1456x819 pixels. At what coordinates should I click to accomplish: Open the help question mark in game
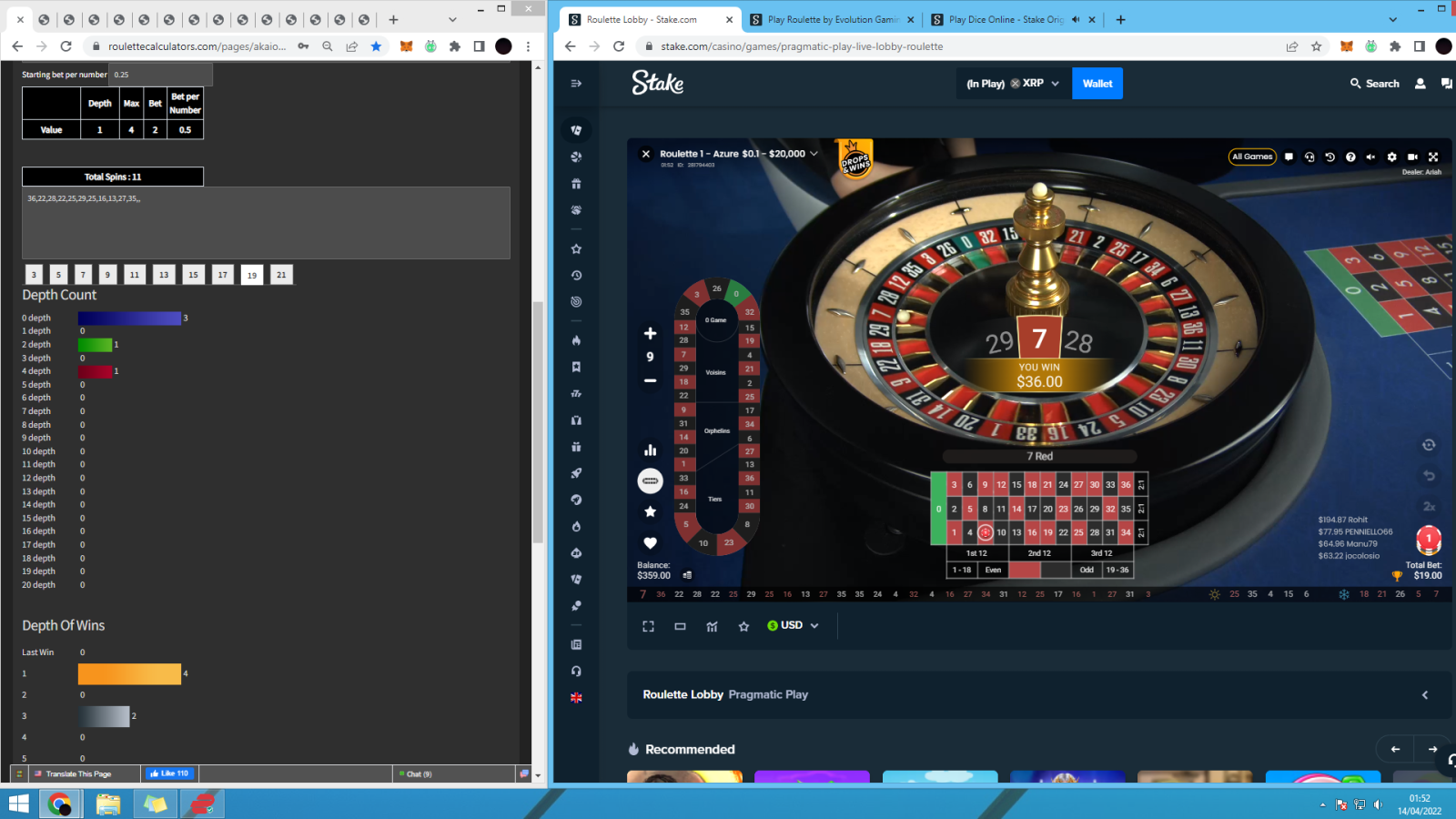1350,157
